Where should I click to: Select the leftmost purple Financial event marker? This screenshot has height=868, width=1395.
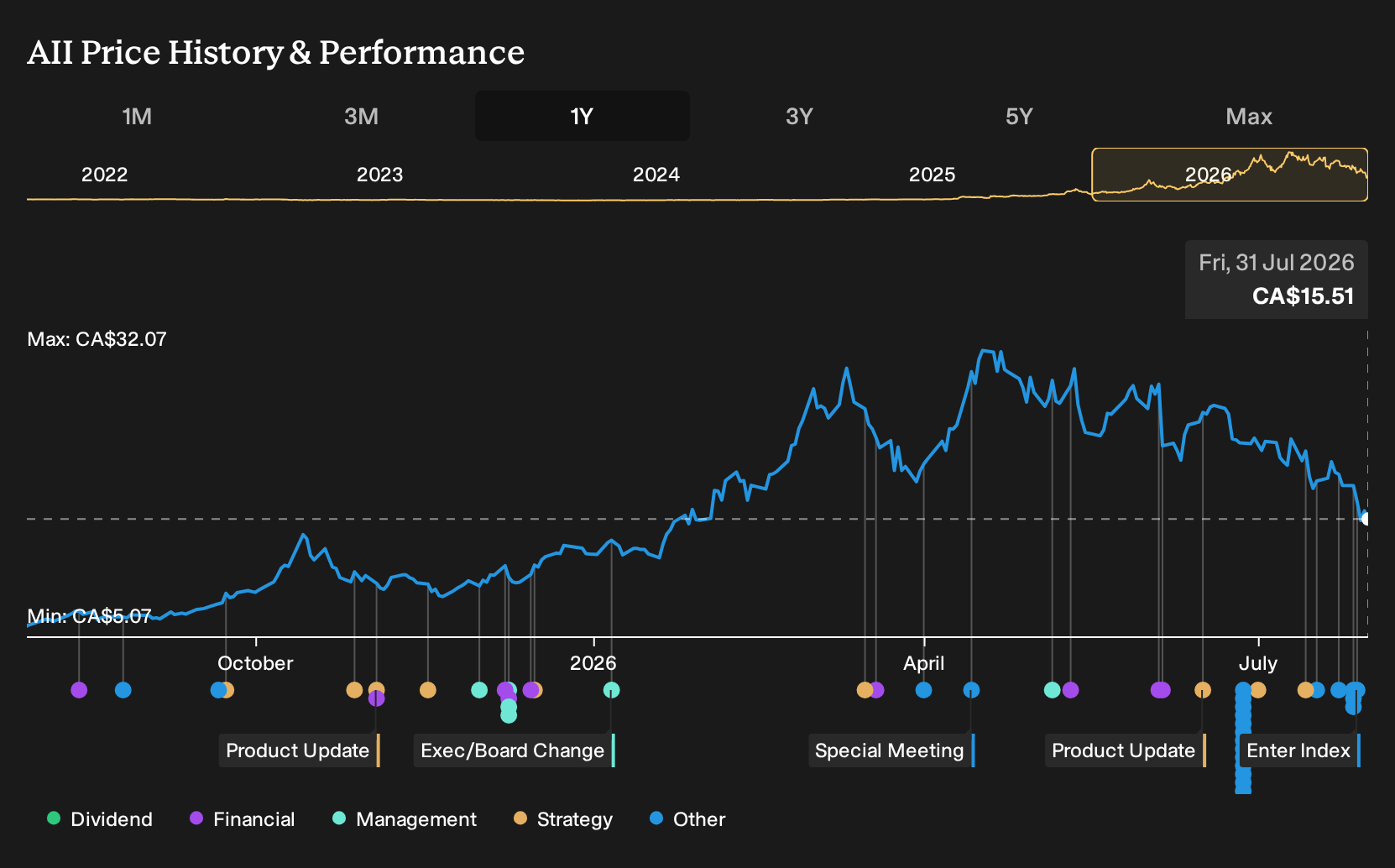pos(79,690)
